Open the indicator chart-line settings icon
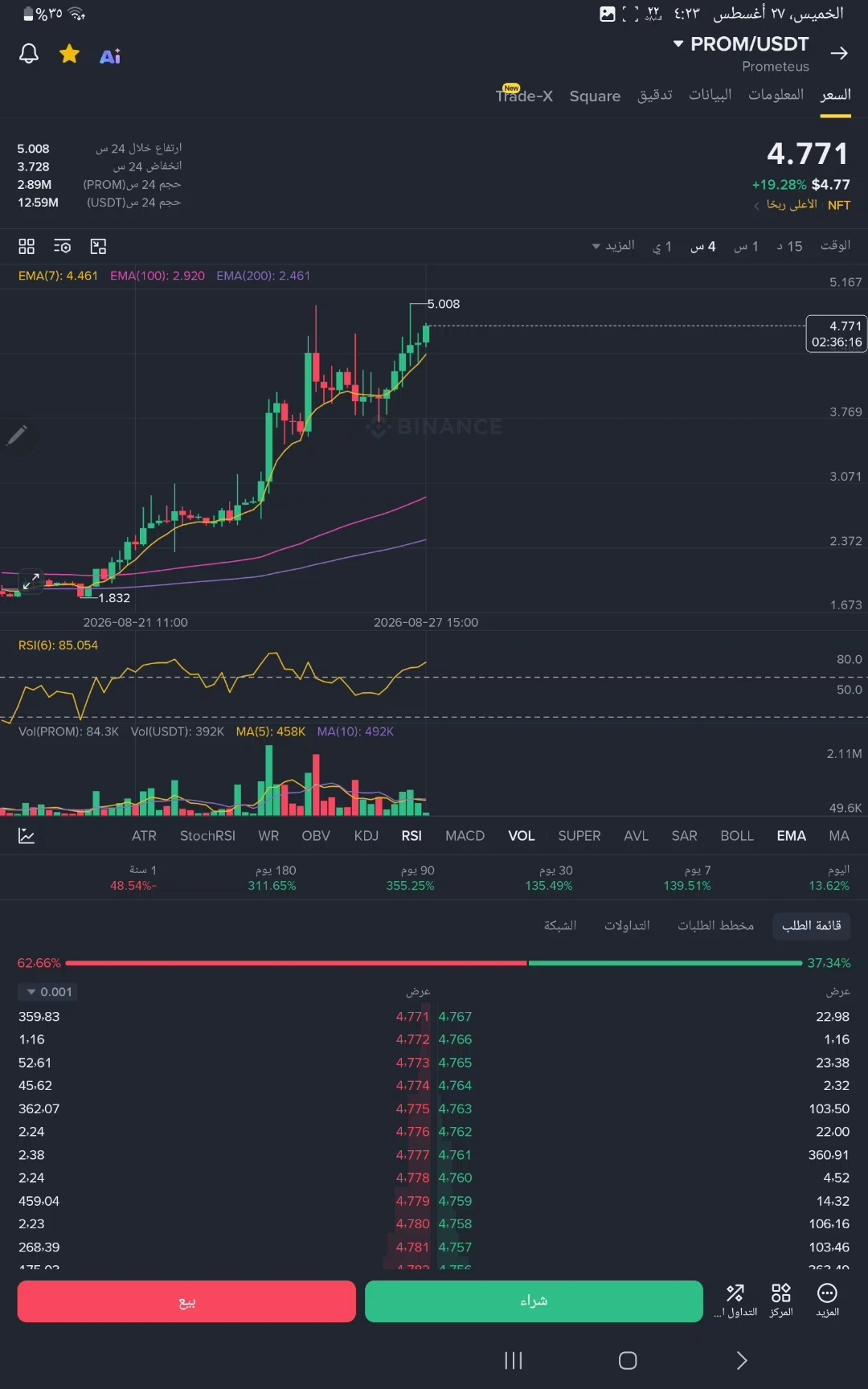 (x=27, y=836)
